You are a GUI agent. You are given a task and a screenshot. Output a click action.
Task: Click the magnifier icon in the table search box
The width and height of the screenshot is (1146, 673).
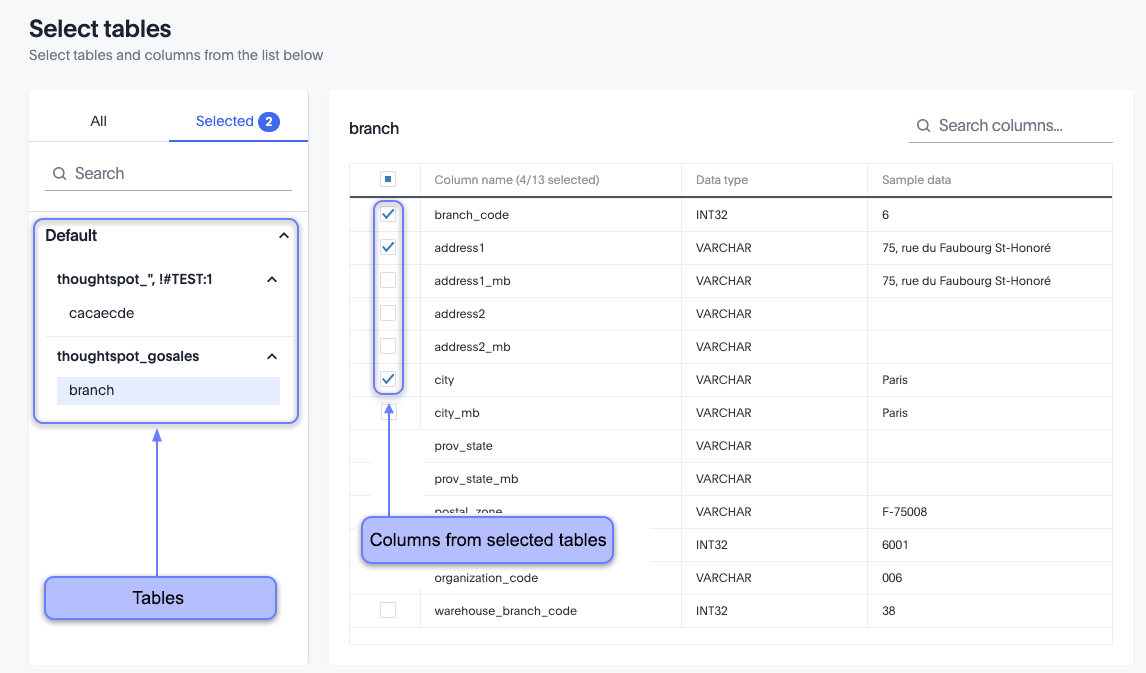click(x=59, y=173)
